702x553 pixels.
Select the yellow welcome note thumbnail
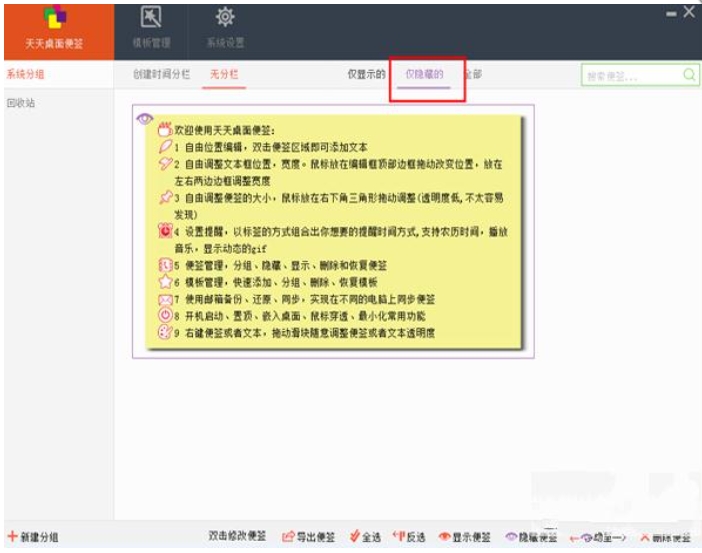334,232
